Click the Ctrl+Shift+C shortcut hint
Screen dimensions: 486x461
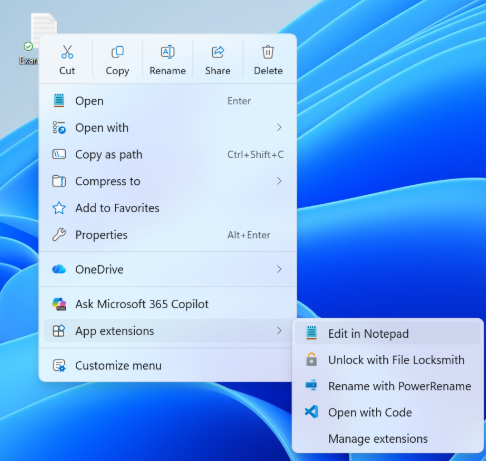(x=255, y=154)
